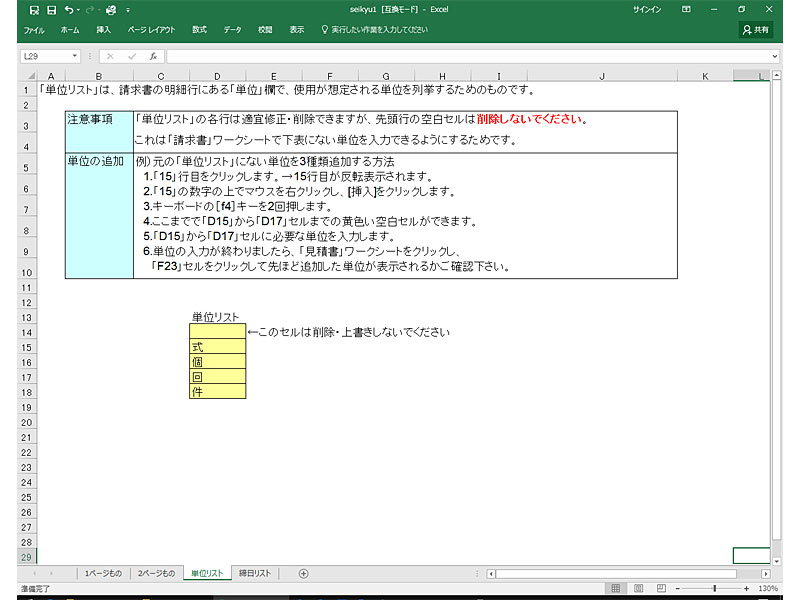The height and width of the screenshot is (600, 800).
Task: Add a new sheet with the plus icon
Action: coord(304,573)
